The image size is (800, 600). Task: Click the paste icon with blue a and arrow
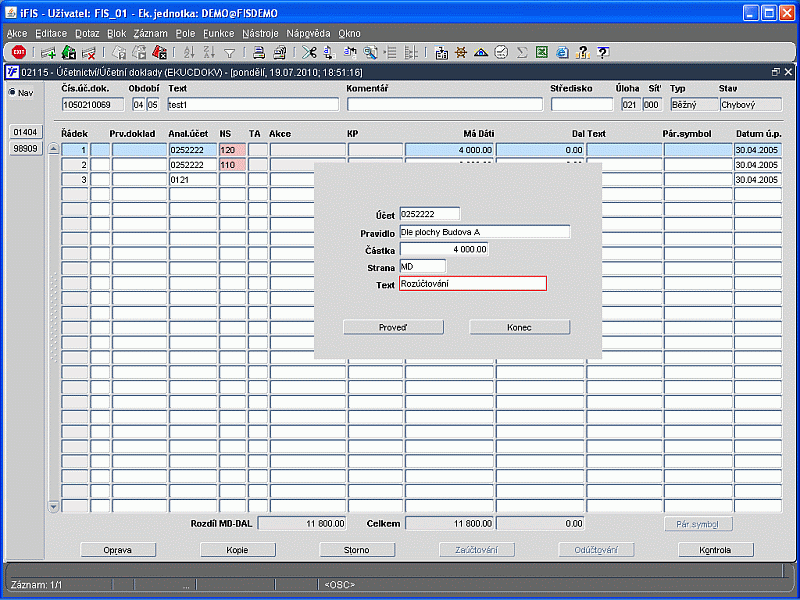click(350, 52)
